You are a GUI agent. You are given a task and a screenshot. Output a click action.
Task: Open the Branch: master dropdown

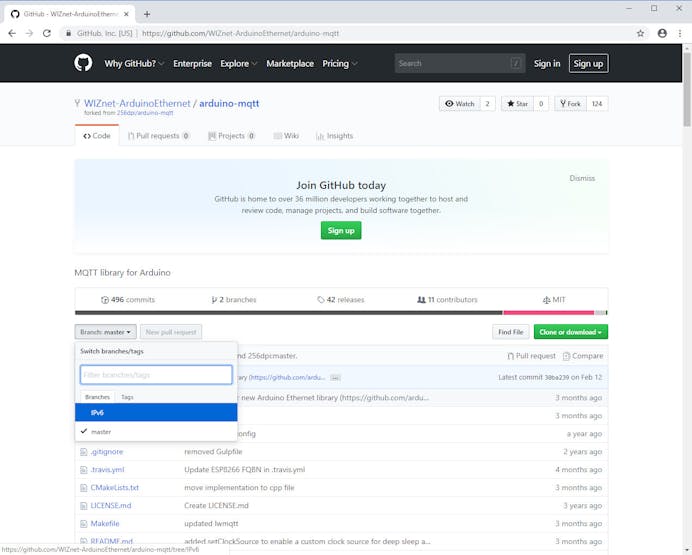click(105, 332)
